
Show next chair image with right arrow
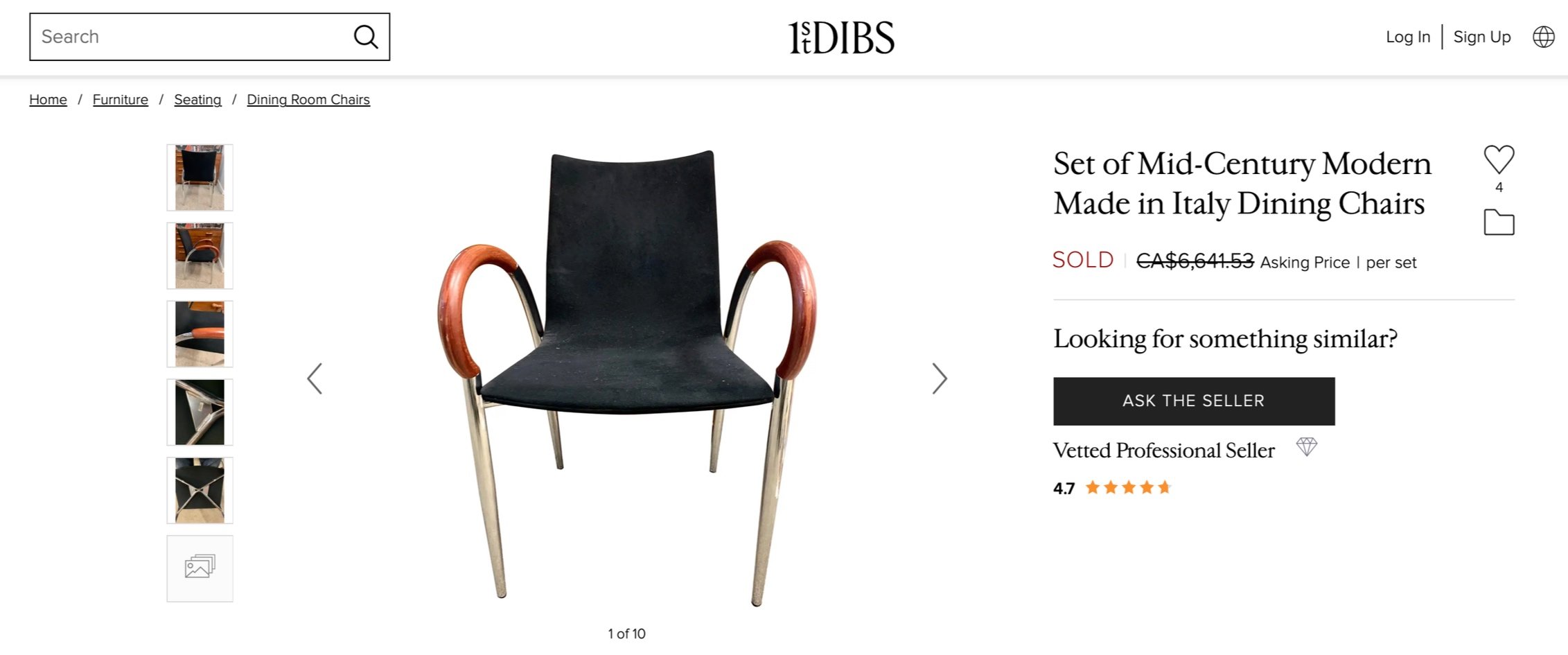(x=939, y=378)
